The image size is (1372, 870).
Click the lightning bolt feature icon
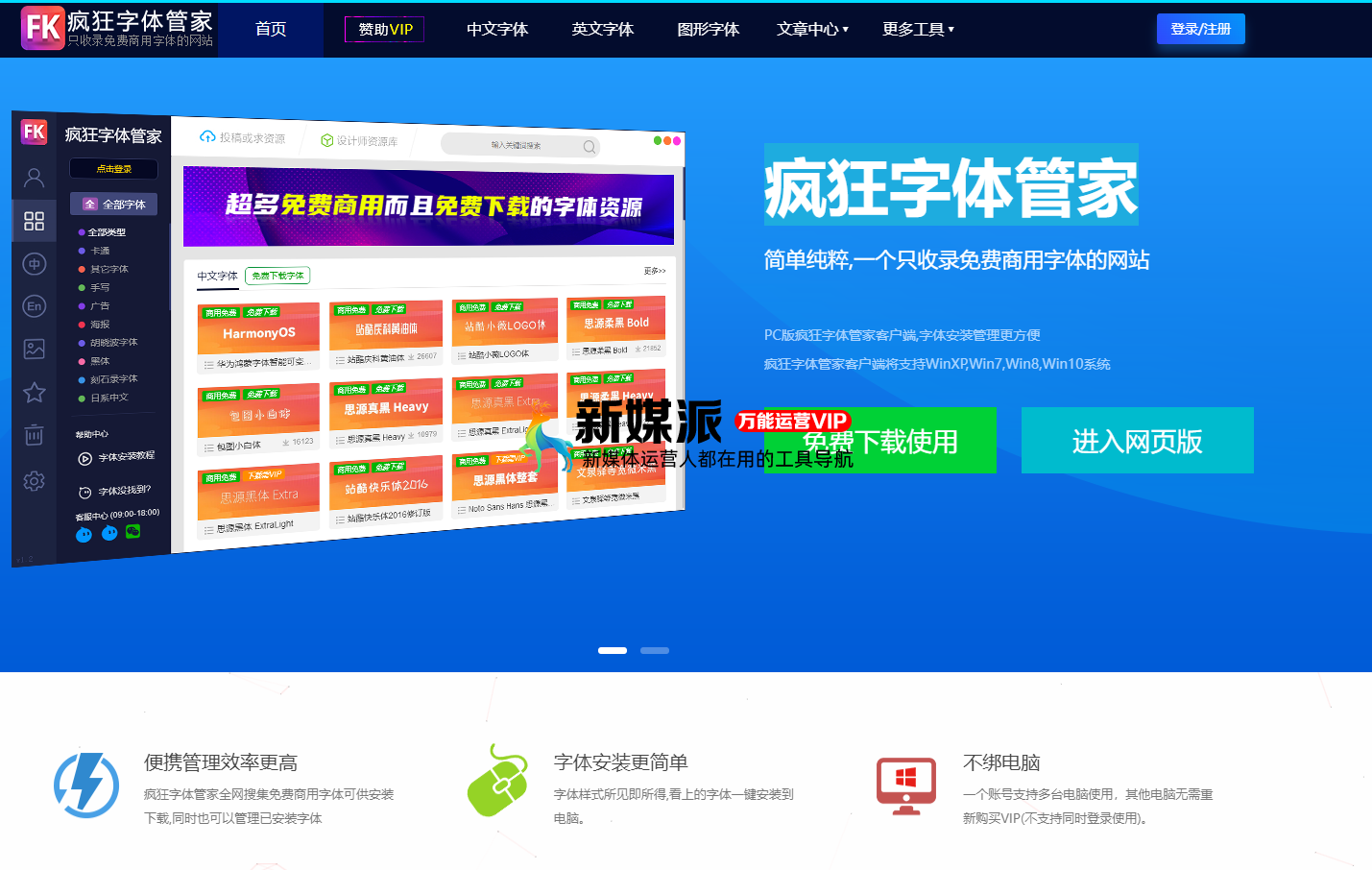click(86, 785)
